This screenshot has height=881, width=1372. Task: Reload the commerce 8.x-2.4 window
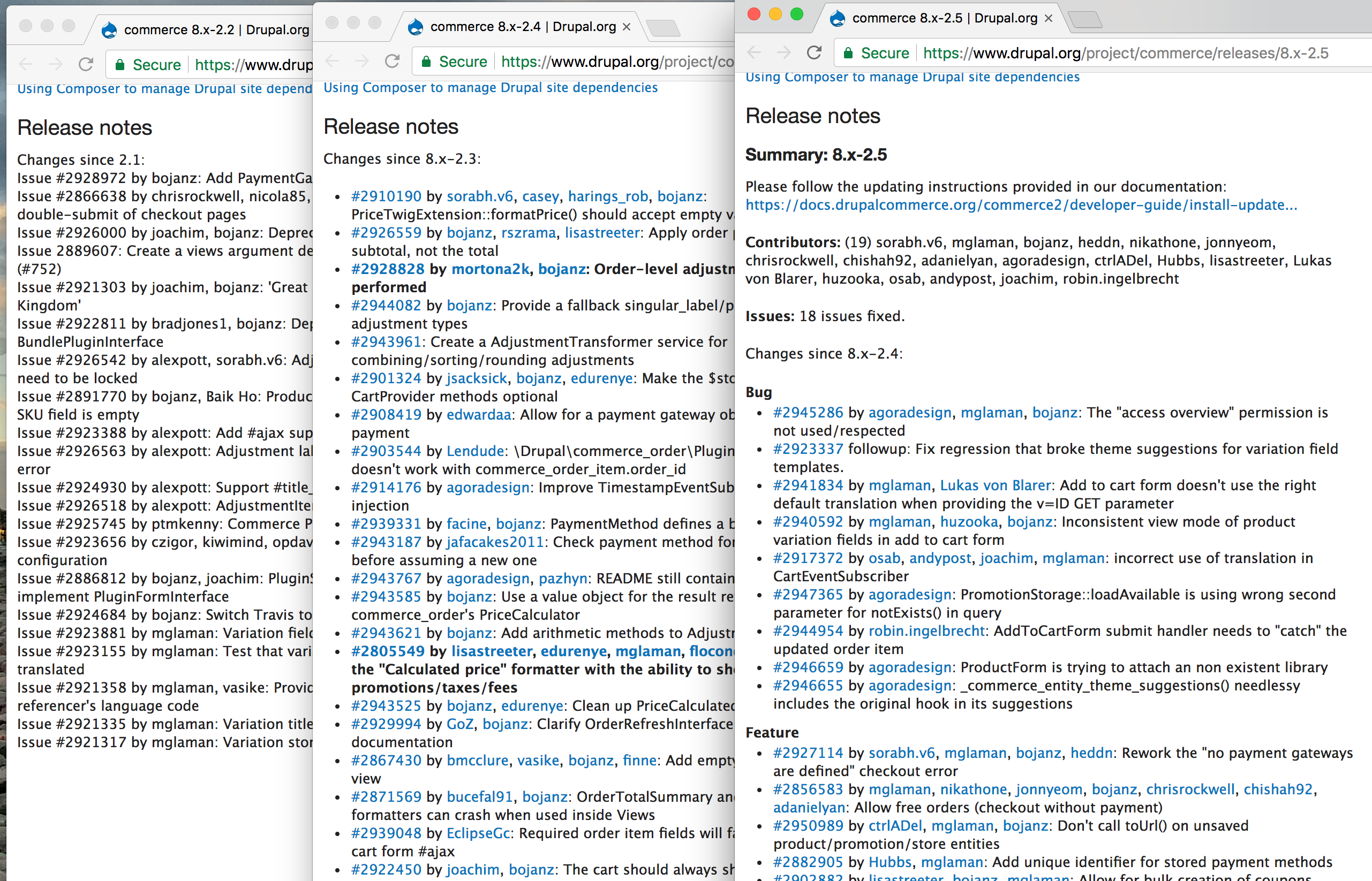tap(392, 61)
